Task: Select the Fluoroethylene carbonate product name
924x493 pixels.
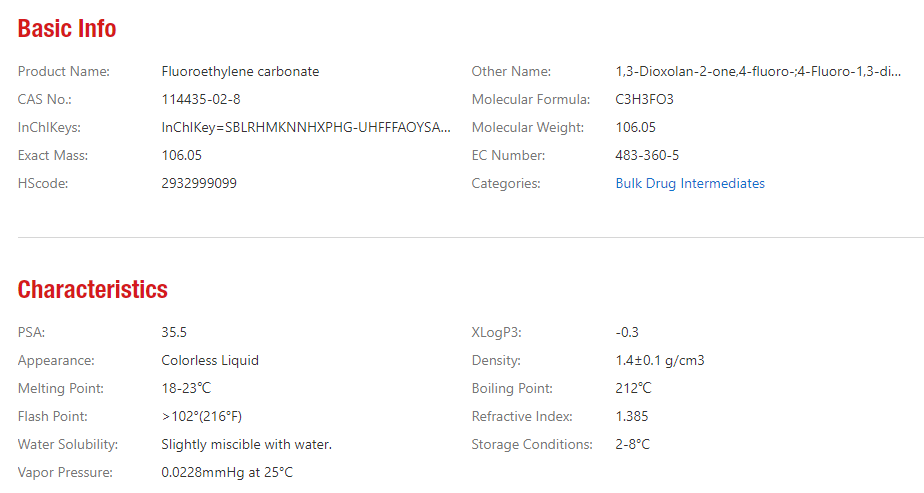Action: [x=240, y=71]
